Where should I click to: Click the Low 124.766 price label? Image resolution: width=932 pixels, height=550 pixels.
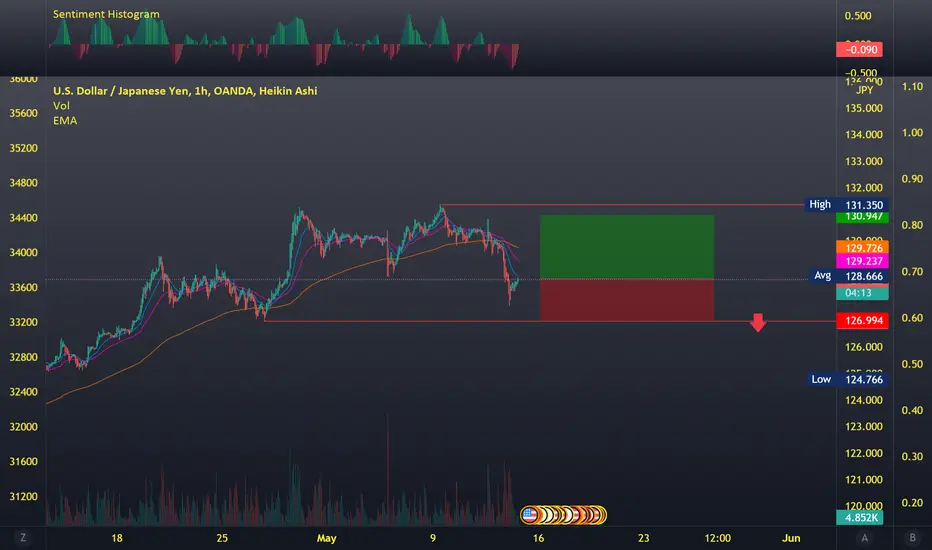[848, 379]
